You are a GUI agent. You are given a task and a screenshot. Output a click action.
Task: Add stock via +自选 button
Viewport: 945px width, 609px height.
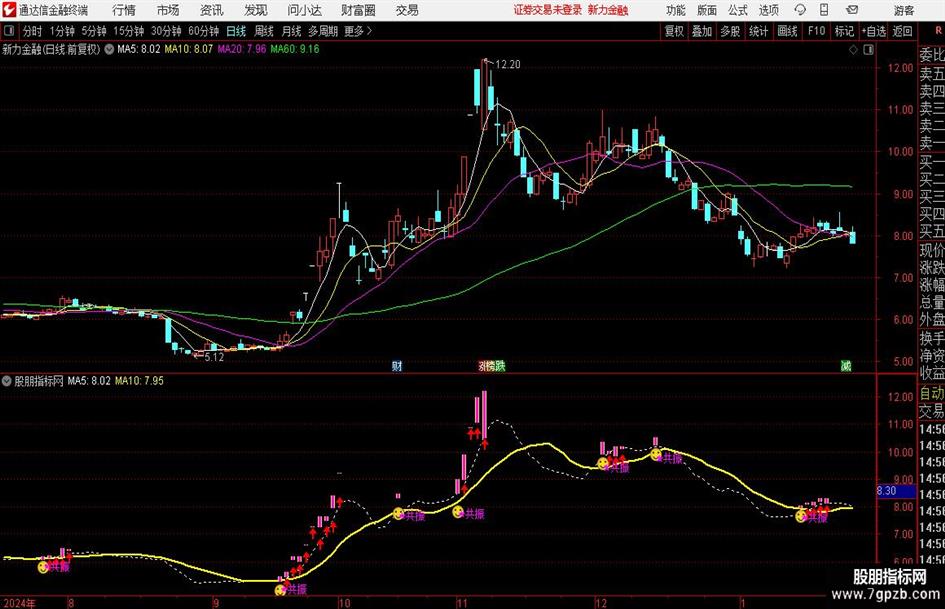873,31
